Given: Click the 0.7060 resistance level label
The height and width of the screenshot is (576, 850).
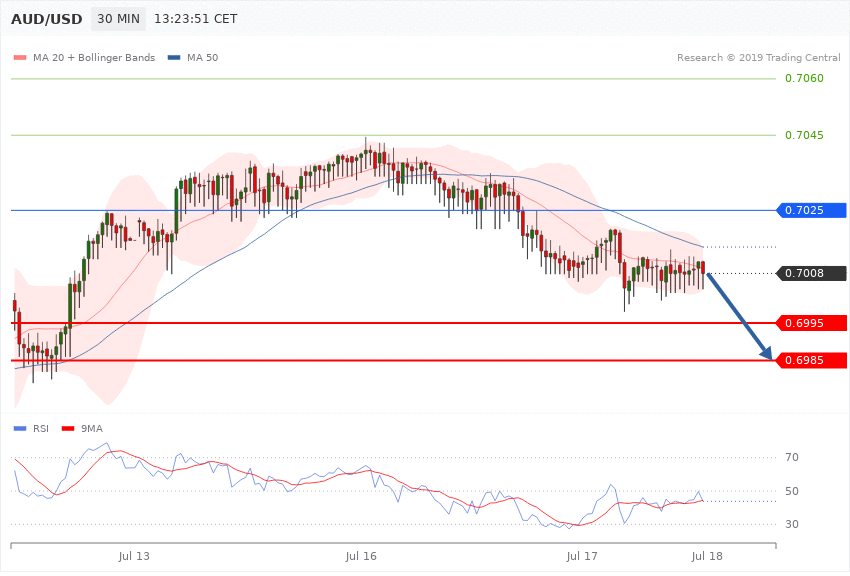Looking at the screenshot, I should tap(804, 78).
